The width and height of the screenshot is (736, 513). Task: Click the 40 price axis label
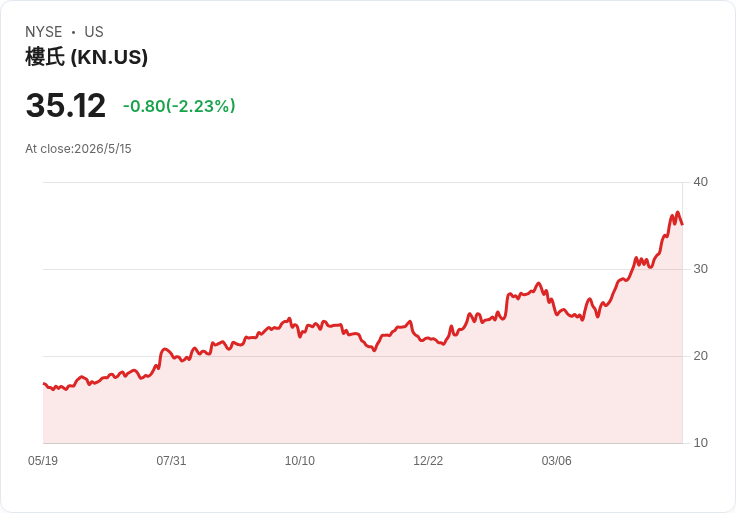pos(700,182)
